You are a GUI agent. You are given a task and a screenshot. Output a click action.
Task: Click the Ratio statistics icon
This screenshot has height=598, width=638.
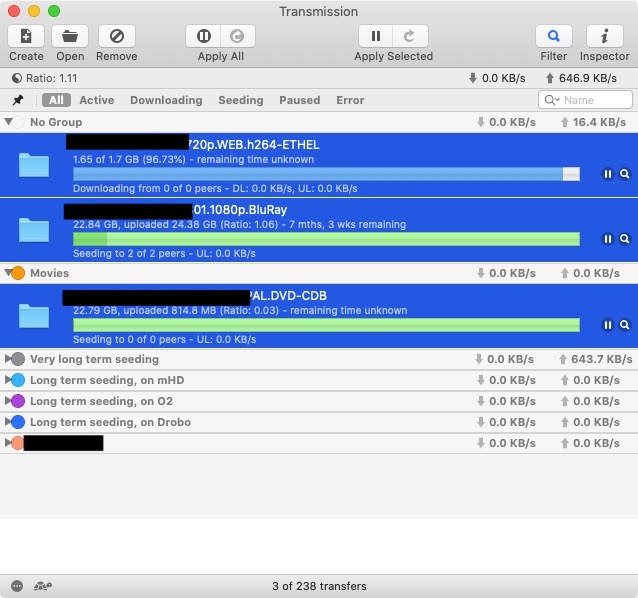point(17,78)
